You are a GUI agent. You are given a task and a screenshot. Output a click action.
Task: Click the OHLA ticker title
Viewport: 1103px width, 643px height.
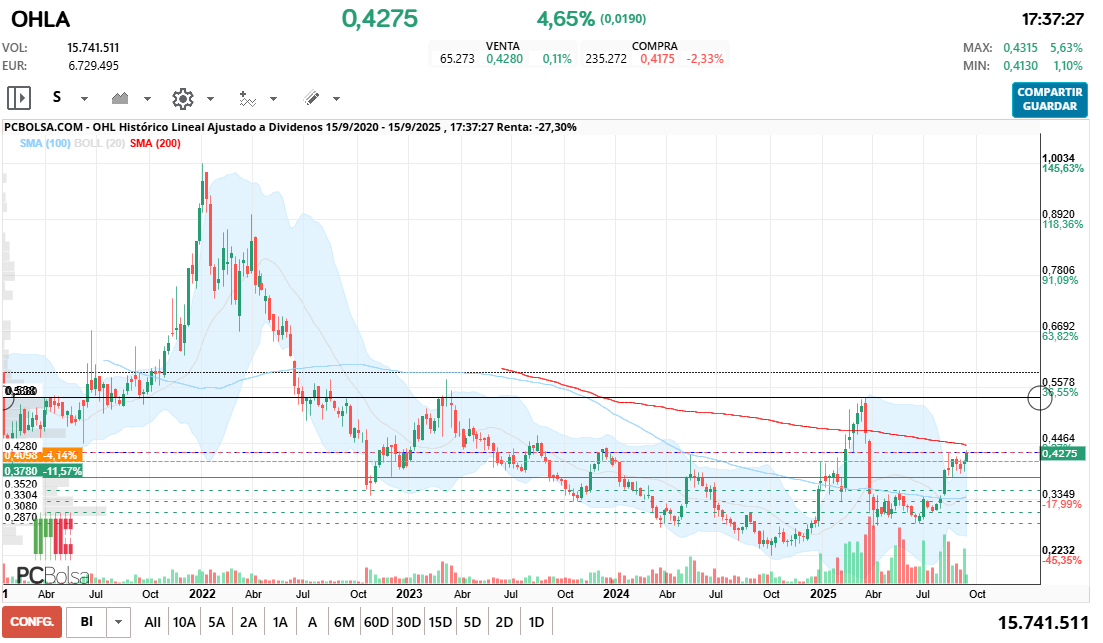[x=41, y=19]
